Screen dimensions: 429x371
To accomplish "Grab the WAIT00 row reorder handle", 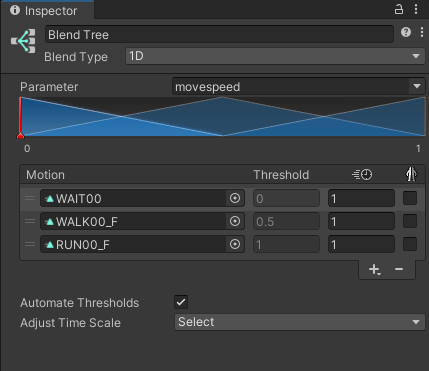I will tap(30, 198).
